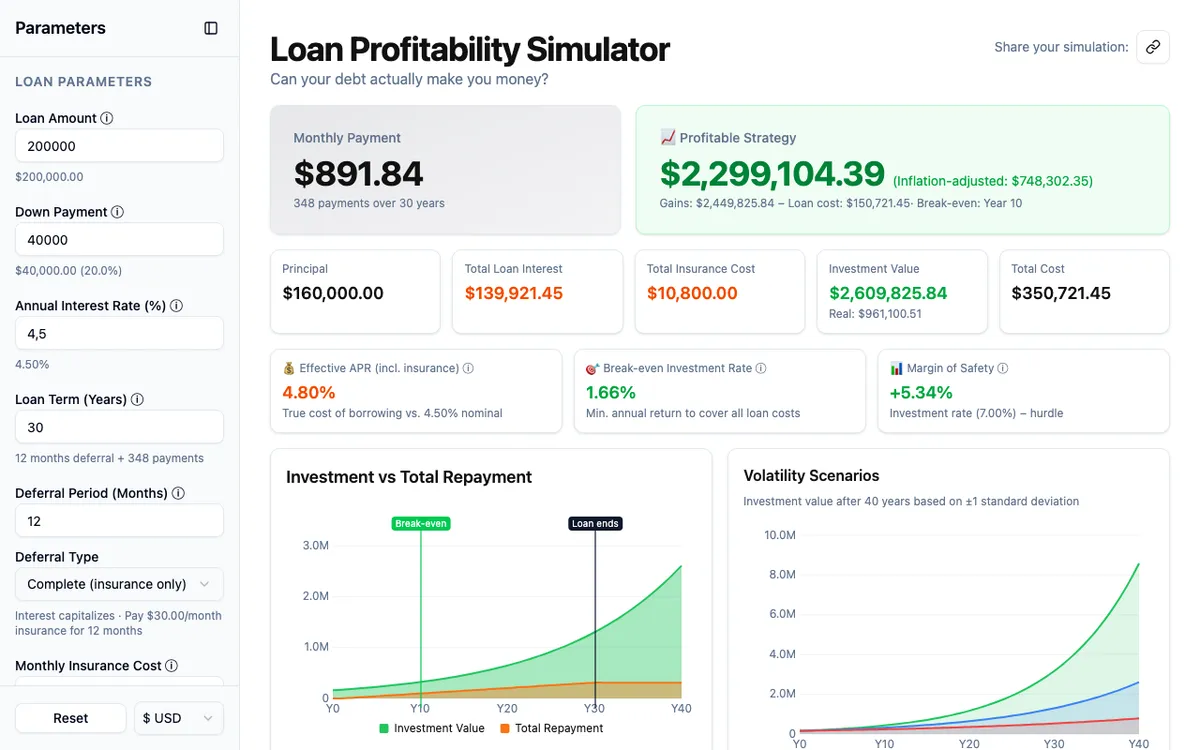The image size is (1200, 750).
Task: Open Monthly Insurance Cost info icon
Action: pyautogui.click(x=171, y=666)
